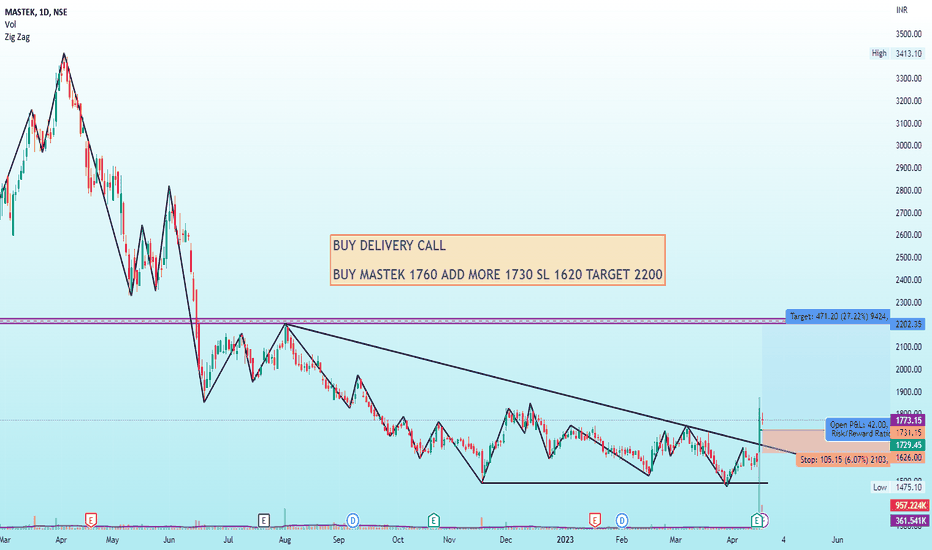Click the black E earnings marker before Aug
This screenshot has height=550, width=932.
tap(264, 520)
